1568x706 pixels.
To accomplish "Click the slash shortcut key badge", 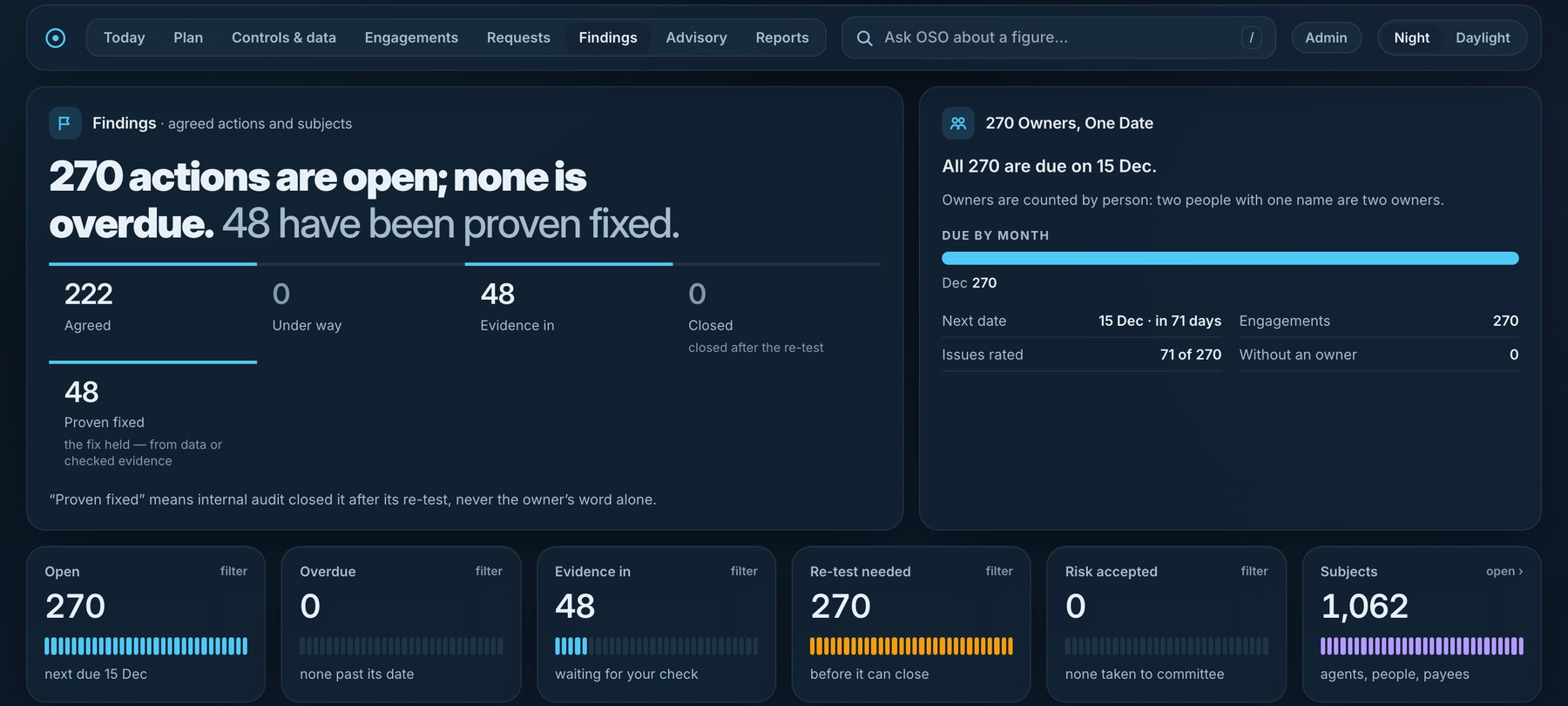I will (1251, 37).
